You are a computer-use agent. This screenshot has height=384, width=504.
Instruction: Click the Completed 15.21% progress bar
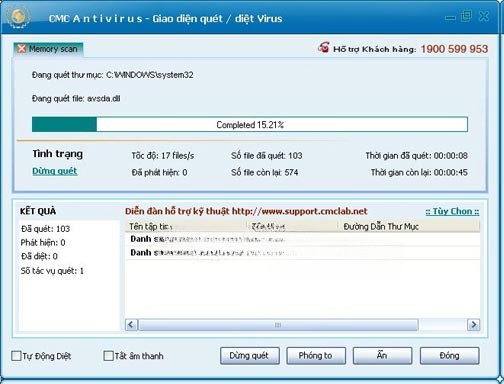250,124
